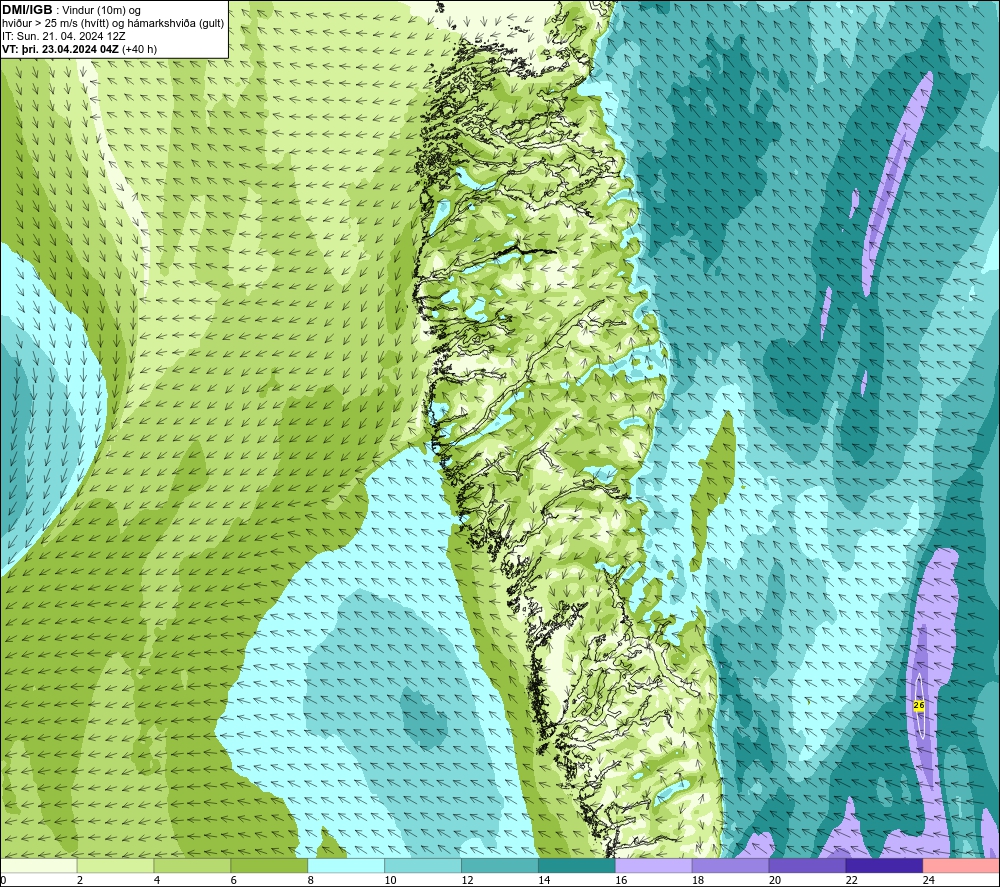Select the 16–18 m/s light purple swatch
Viewport: 1000px width, 887px height.
point(654,866)
